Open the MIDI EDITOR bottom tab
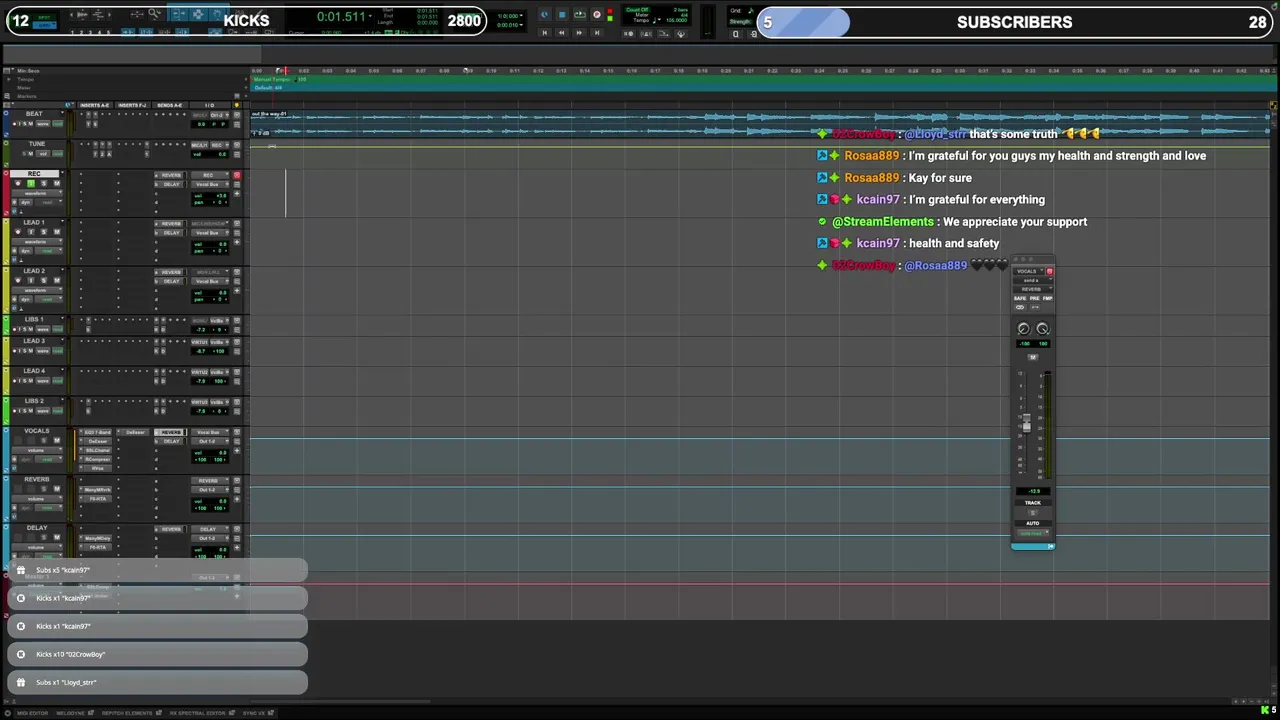This screenshot has width=1280, height=720. pos(33,713)
